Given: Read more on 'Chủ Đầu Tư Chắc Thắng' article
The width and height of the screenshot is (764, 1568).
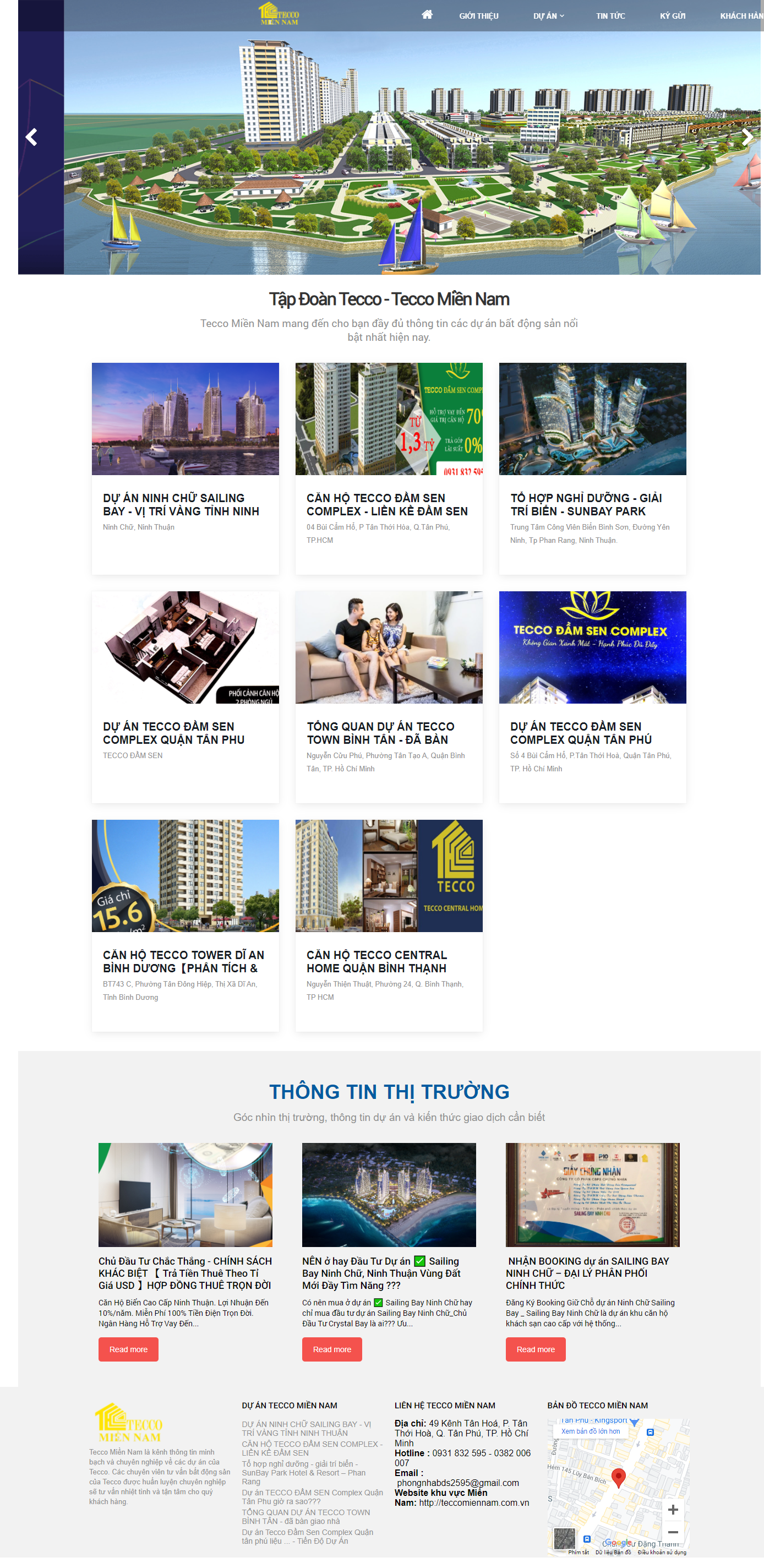Looking at the screenshot, I should [x=128, y=1349].
